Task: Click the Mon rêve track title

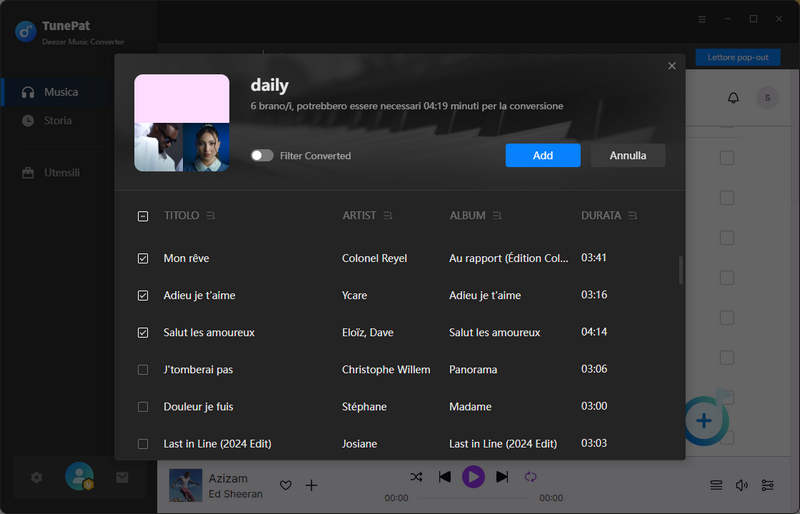Action: tap(186, 258)
